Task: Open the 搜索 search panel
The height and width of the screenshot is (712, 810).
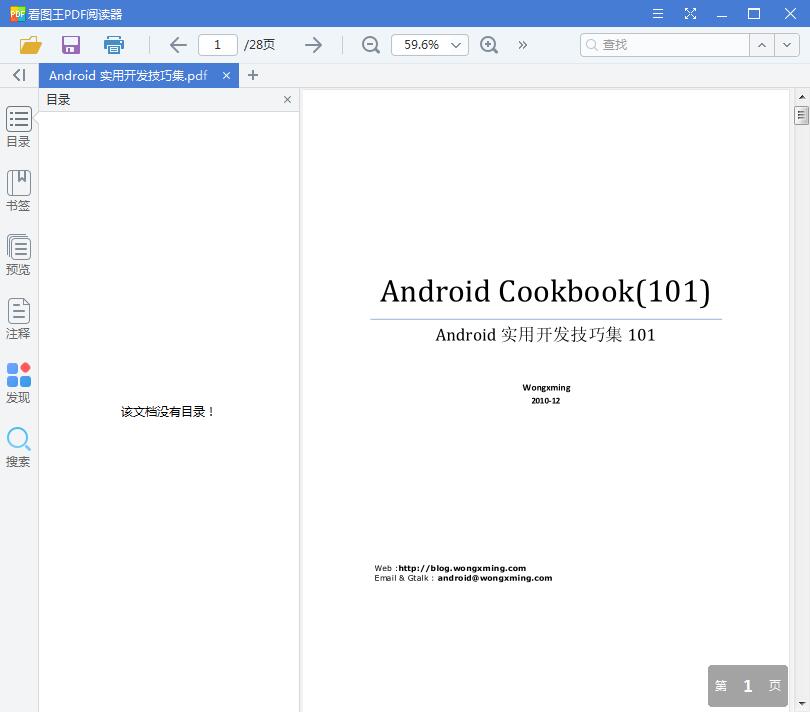Action: pyautogui.click(x=18, y=446)
